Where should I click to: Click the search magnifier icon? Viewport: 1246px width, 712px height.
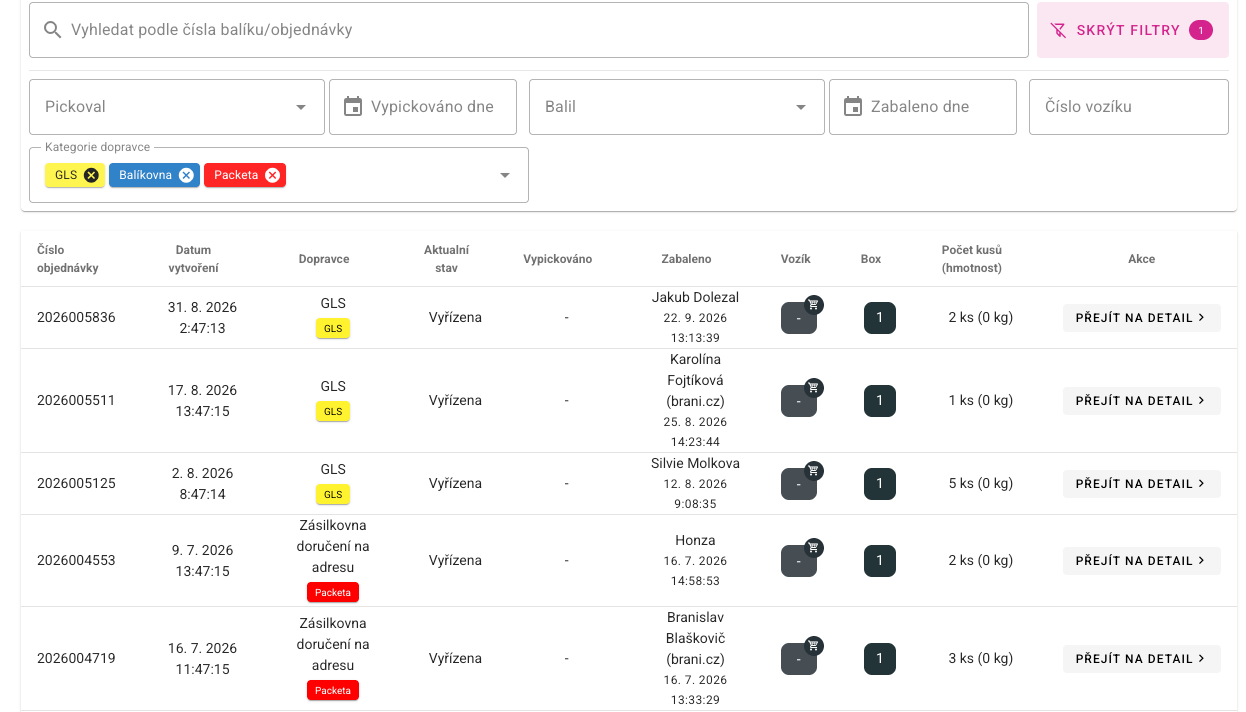pos(53,30)
